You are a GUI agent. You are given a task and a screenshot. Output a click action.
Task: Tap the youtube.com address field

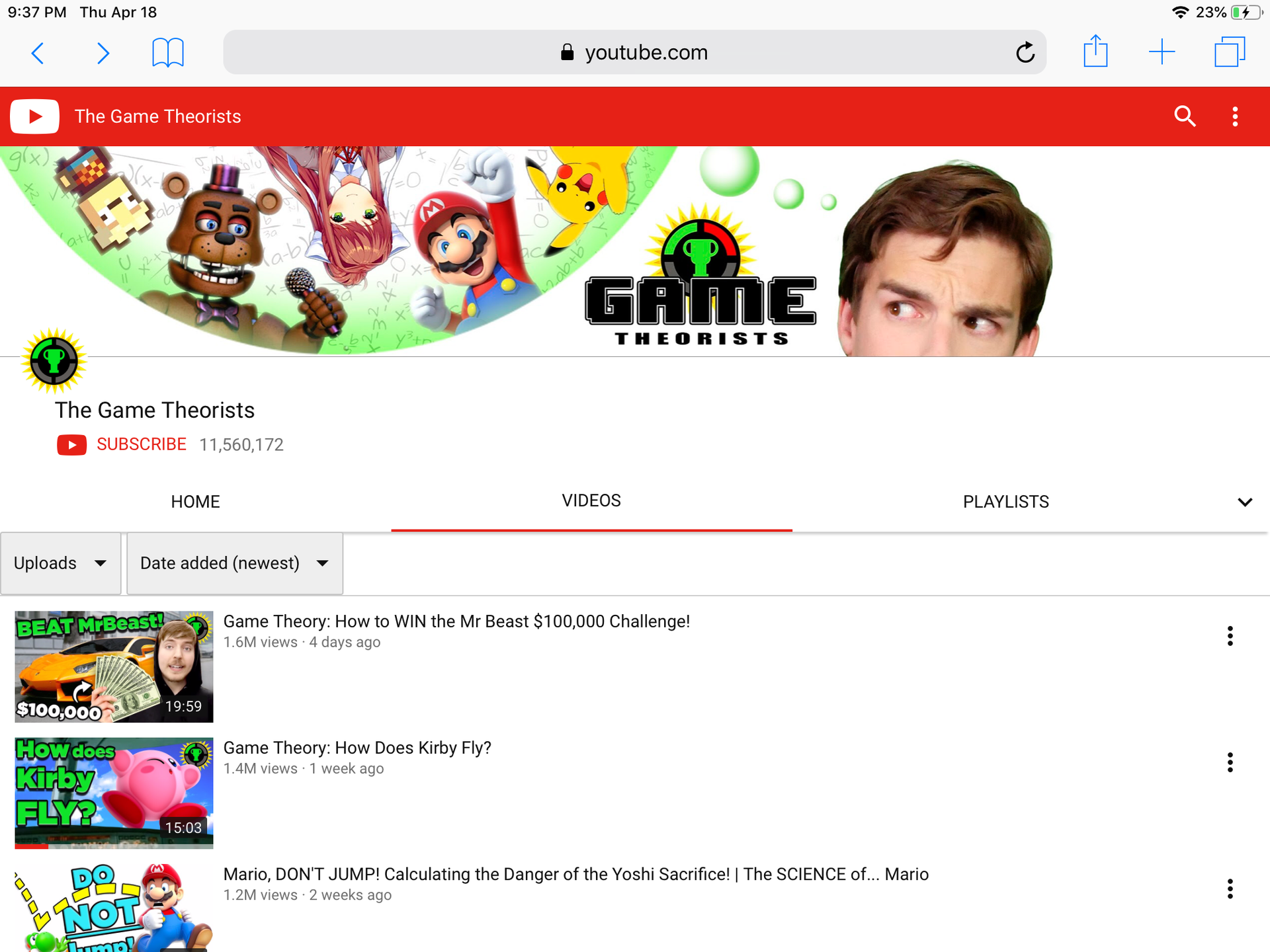[634, 52]
